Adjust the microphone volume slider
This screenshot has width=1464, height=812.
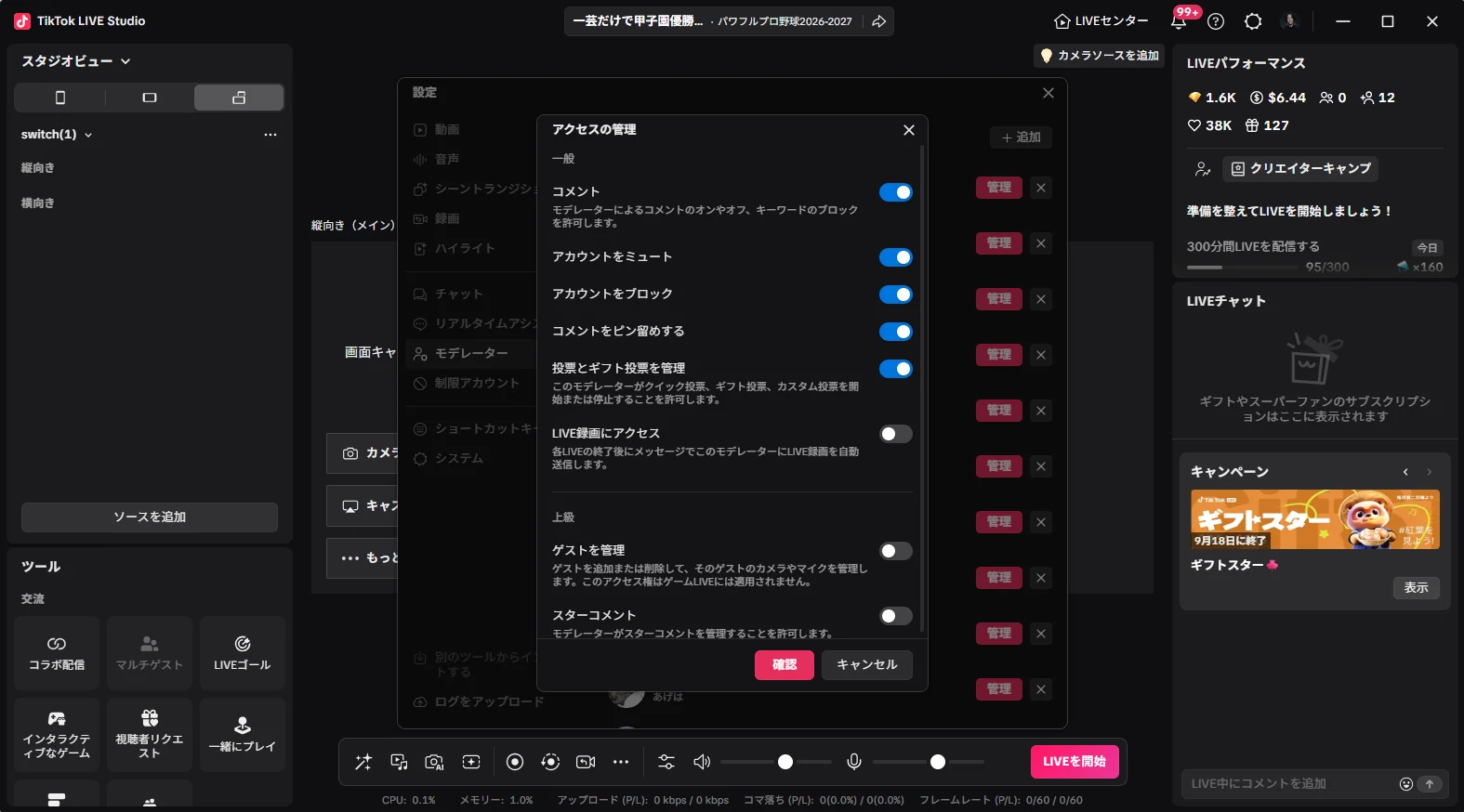(929, 762)
